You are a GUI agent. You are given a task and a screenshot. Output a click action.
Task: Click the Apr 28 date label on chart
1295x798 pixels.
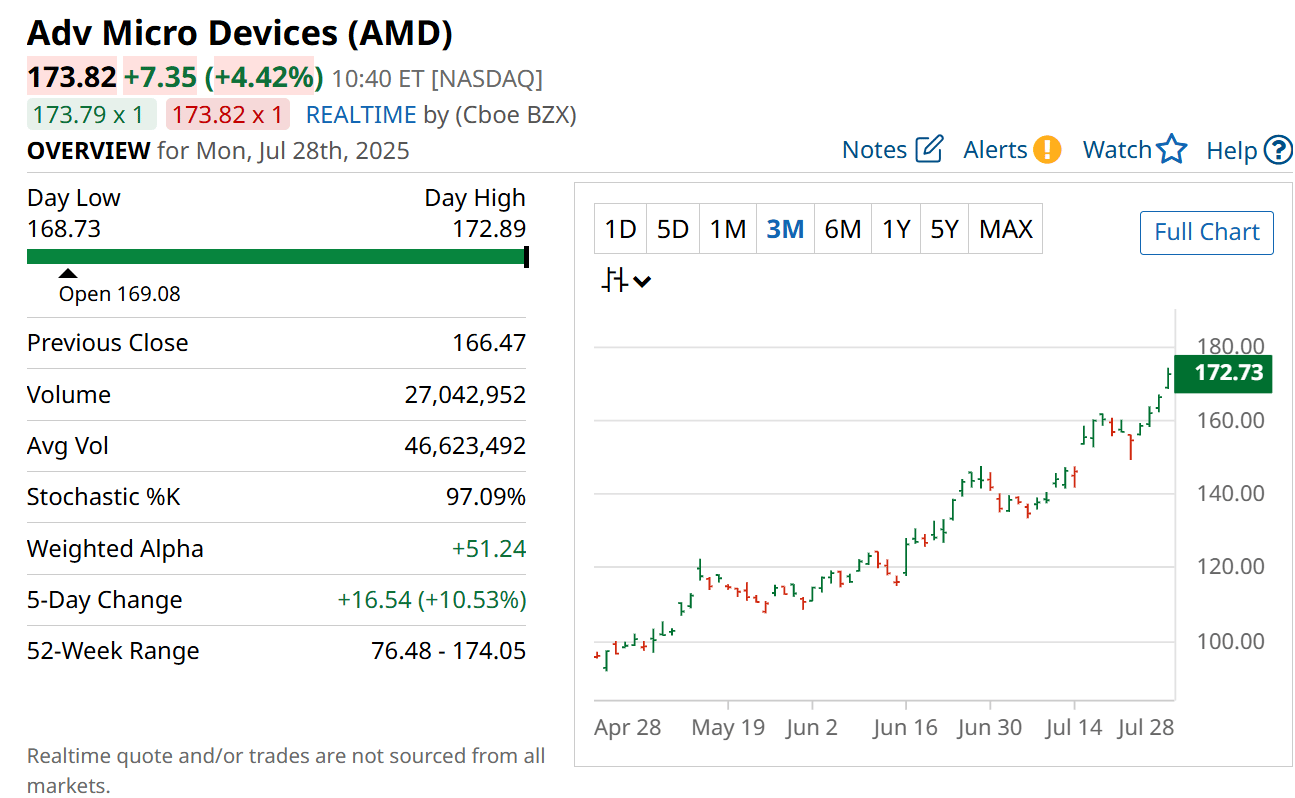(x=627, y=727)
